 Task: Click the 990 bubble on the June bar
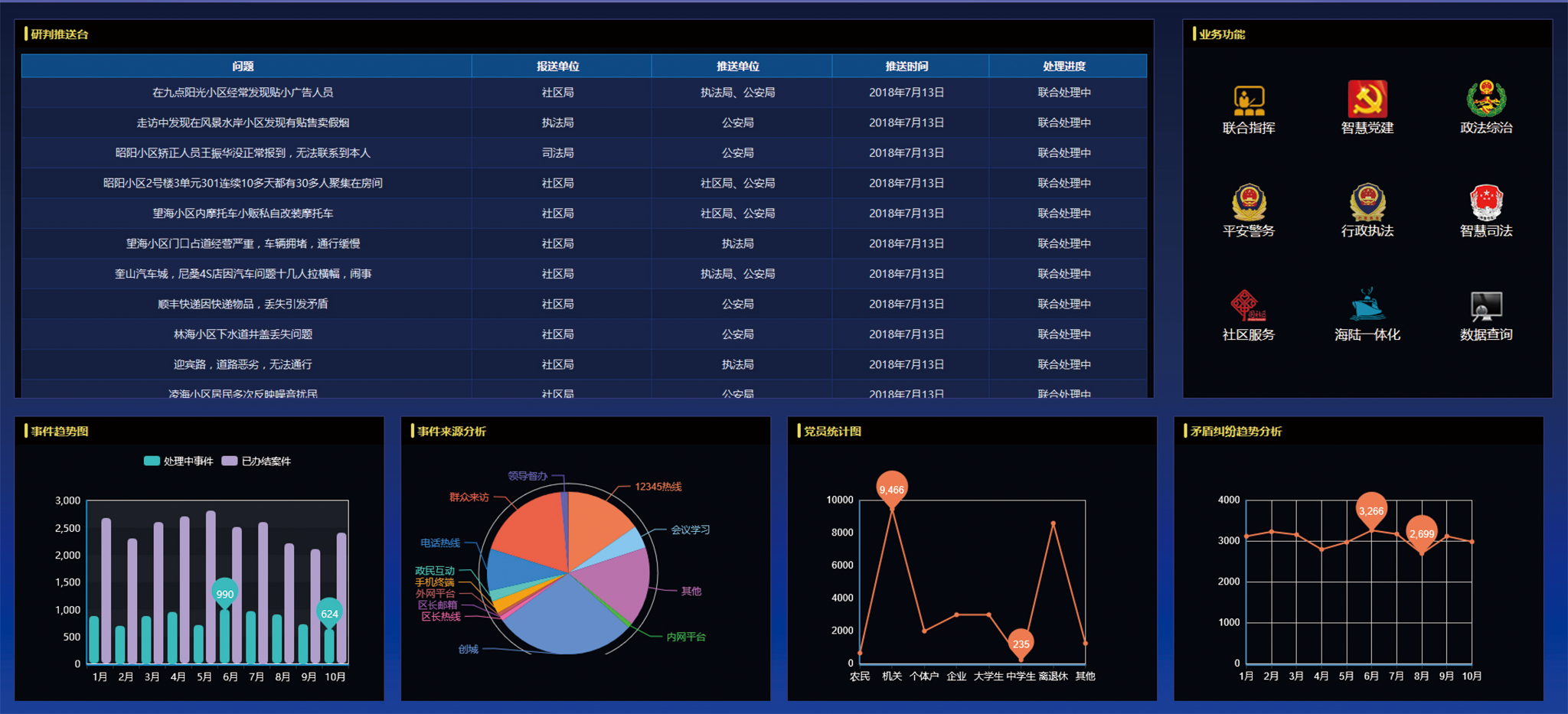[x=224, y=593]
